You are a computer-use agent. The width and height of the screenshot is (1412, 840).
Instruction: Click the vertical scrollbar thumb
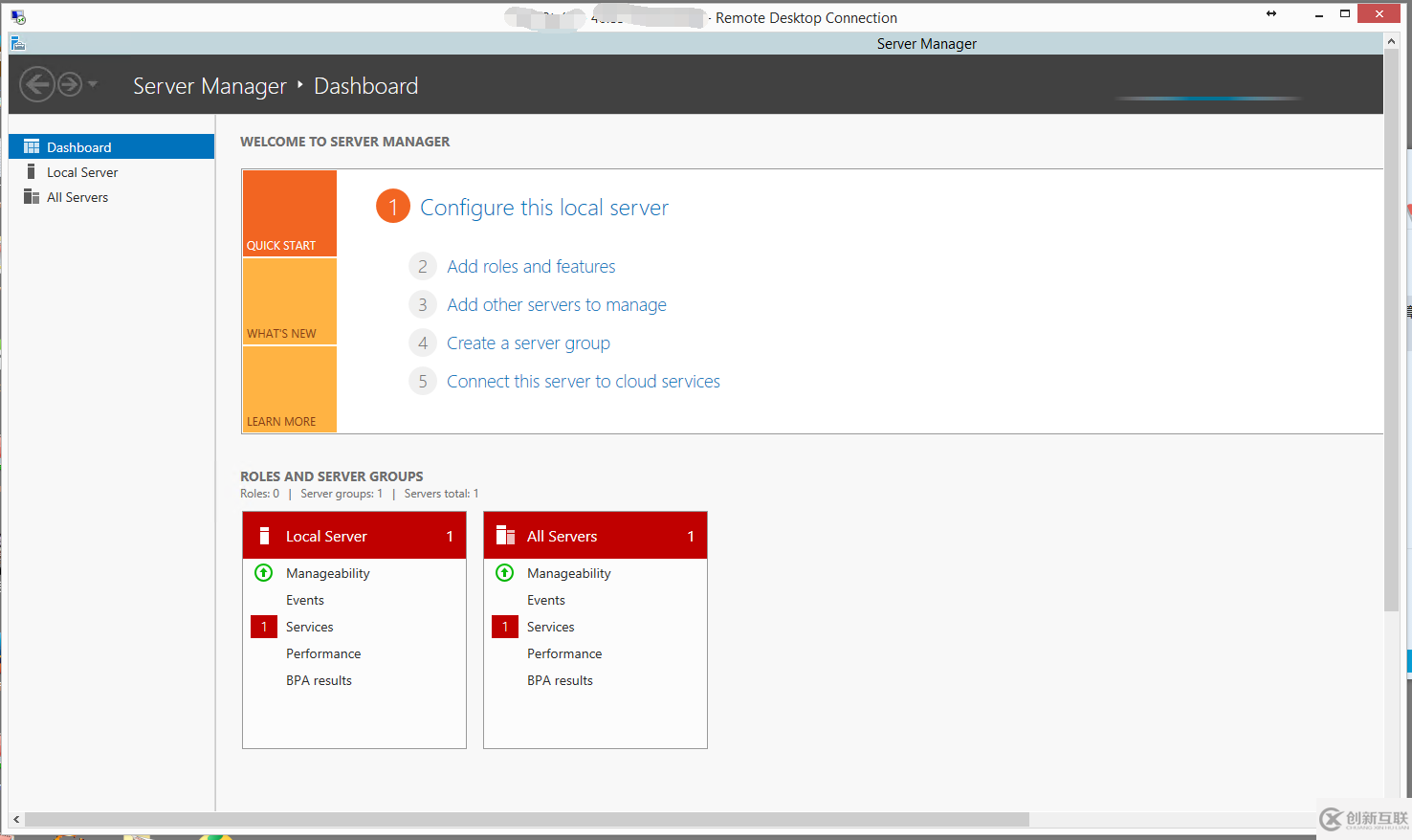click(1391, 332)
